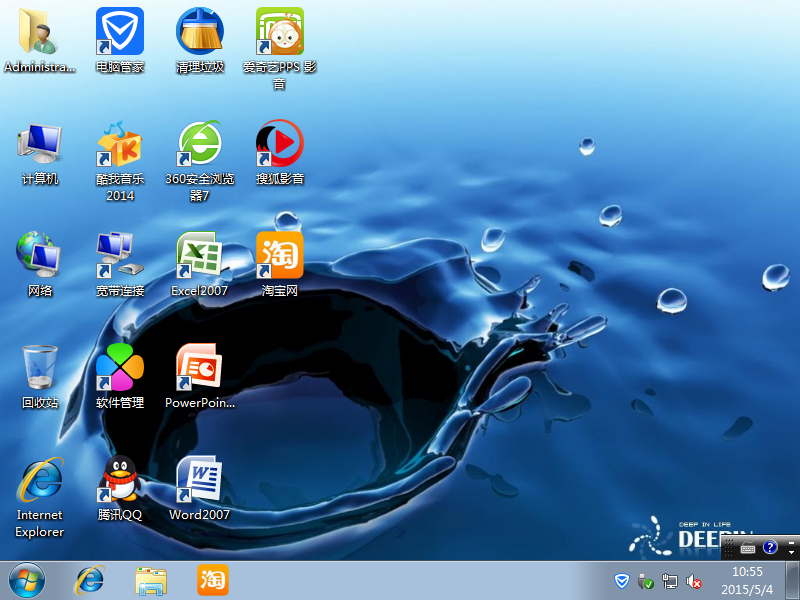Select the 爱奇艺PPS 影音 desktop shortcut
The width and height of the screenshot is (800, 600).
[280, 48]
